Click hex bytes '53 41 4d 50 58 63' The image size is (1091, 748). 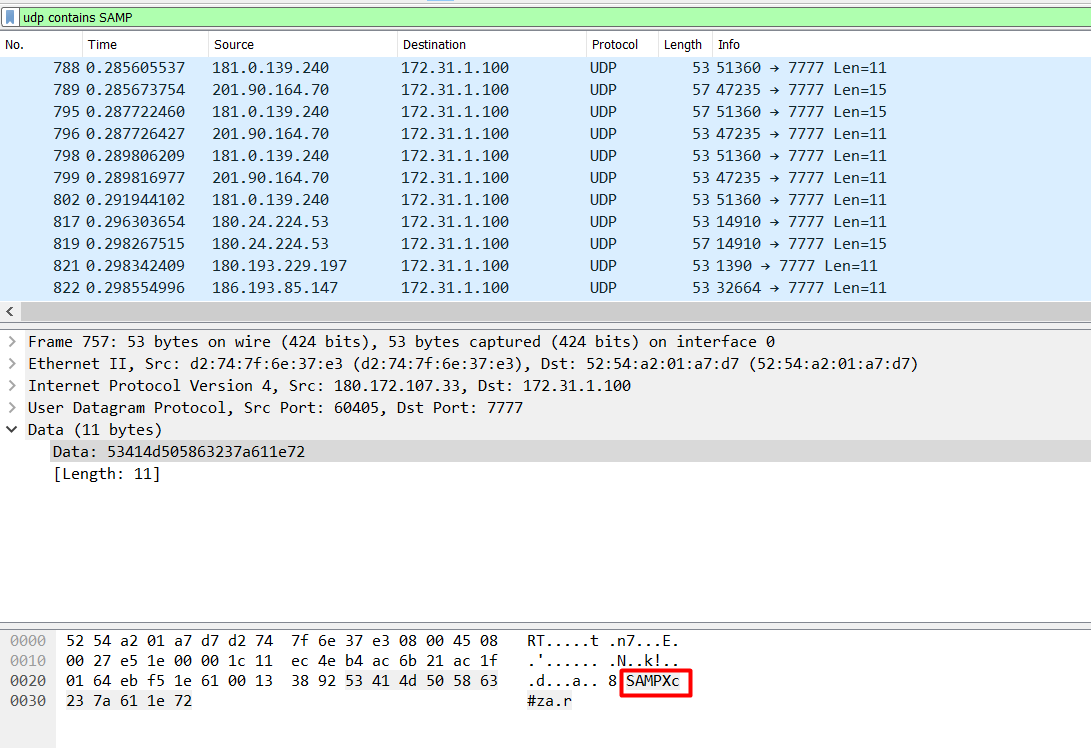click(422, 681)
